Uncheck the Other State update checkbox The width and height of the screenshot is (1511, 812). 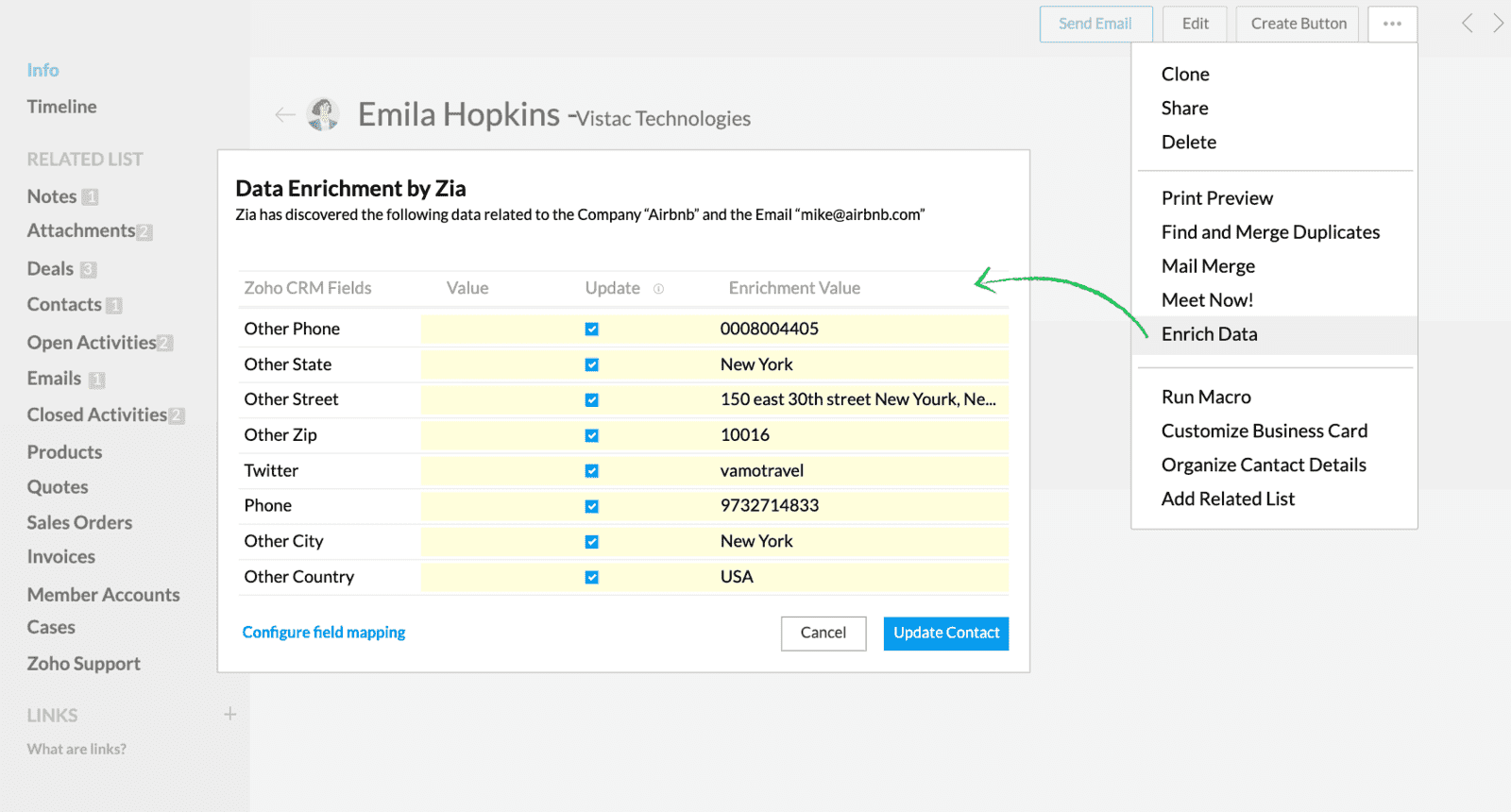click(591, 364)
